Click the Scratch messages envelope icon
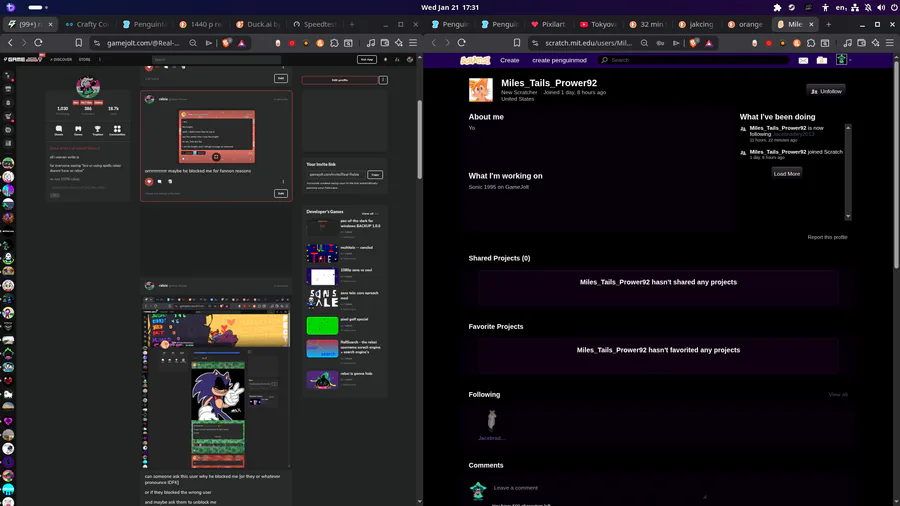 [803, 60]
